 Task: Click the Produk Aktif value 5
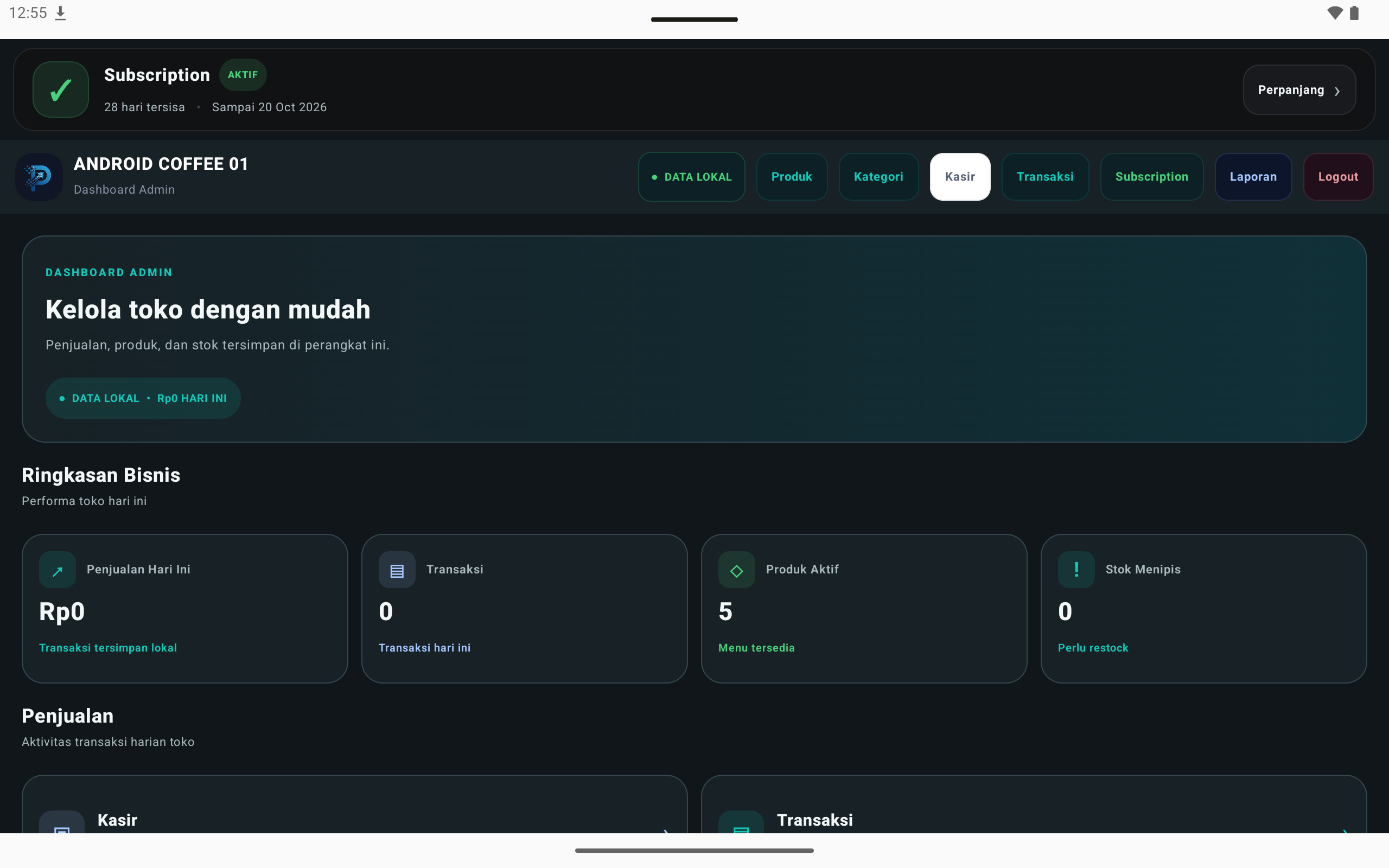point(725,611)
